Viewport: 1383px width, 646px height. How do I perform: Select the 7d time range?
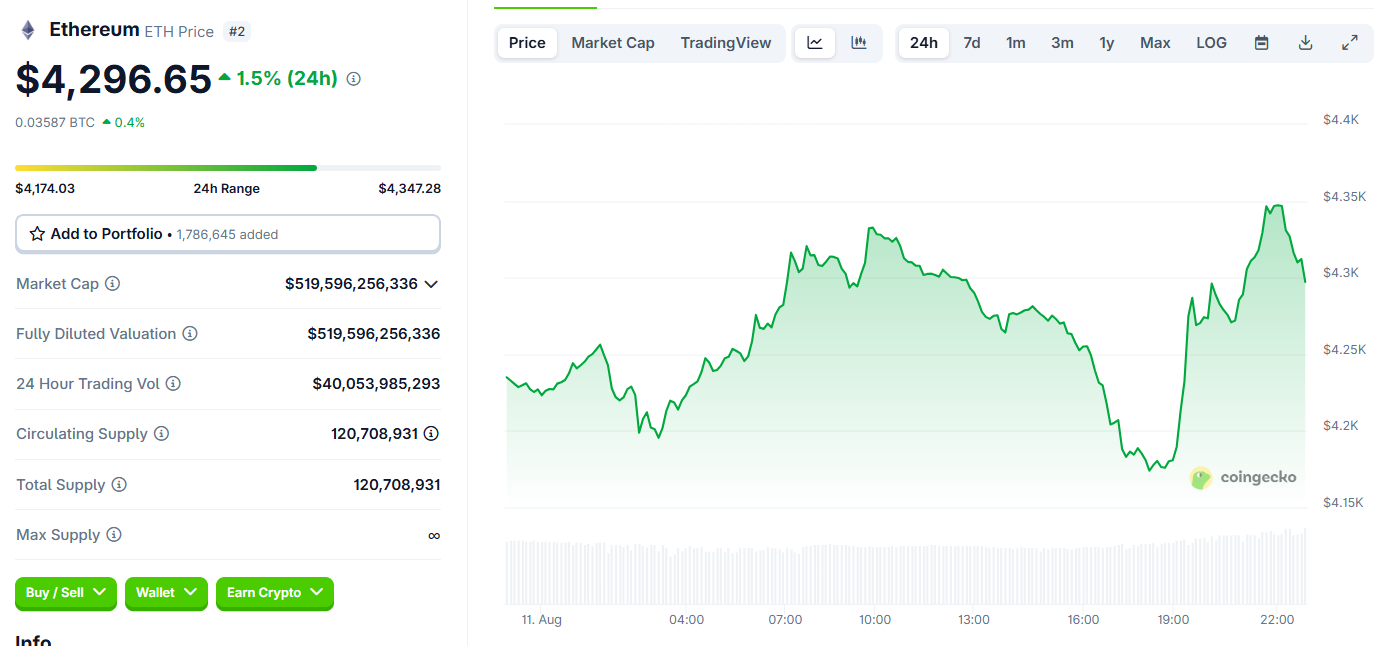click(x=972, y=43)
